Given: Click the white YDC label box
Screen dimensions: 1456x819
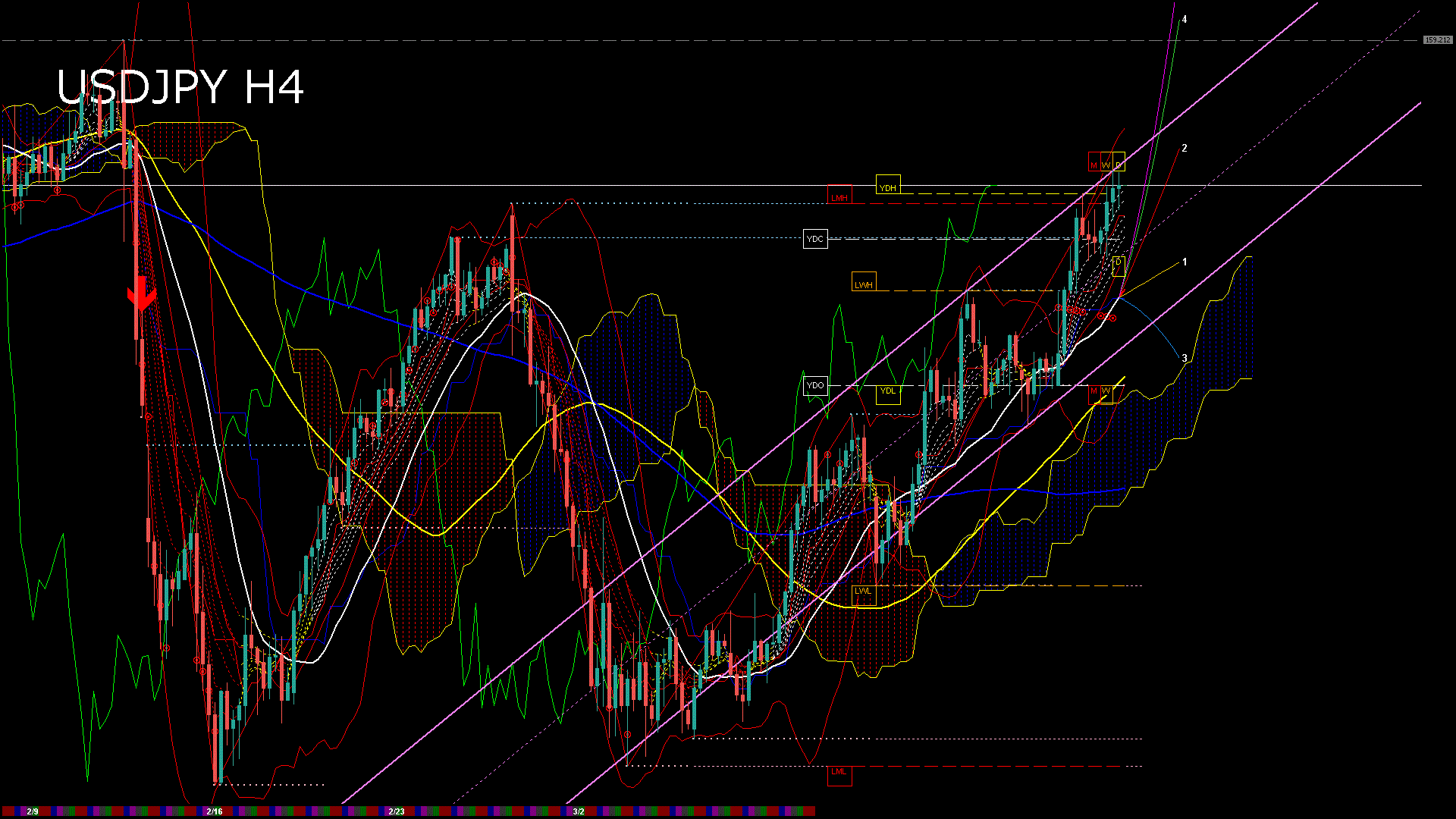Looking at the screenshot, I should 814,240.
